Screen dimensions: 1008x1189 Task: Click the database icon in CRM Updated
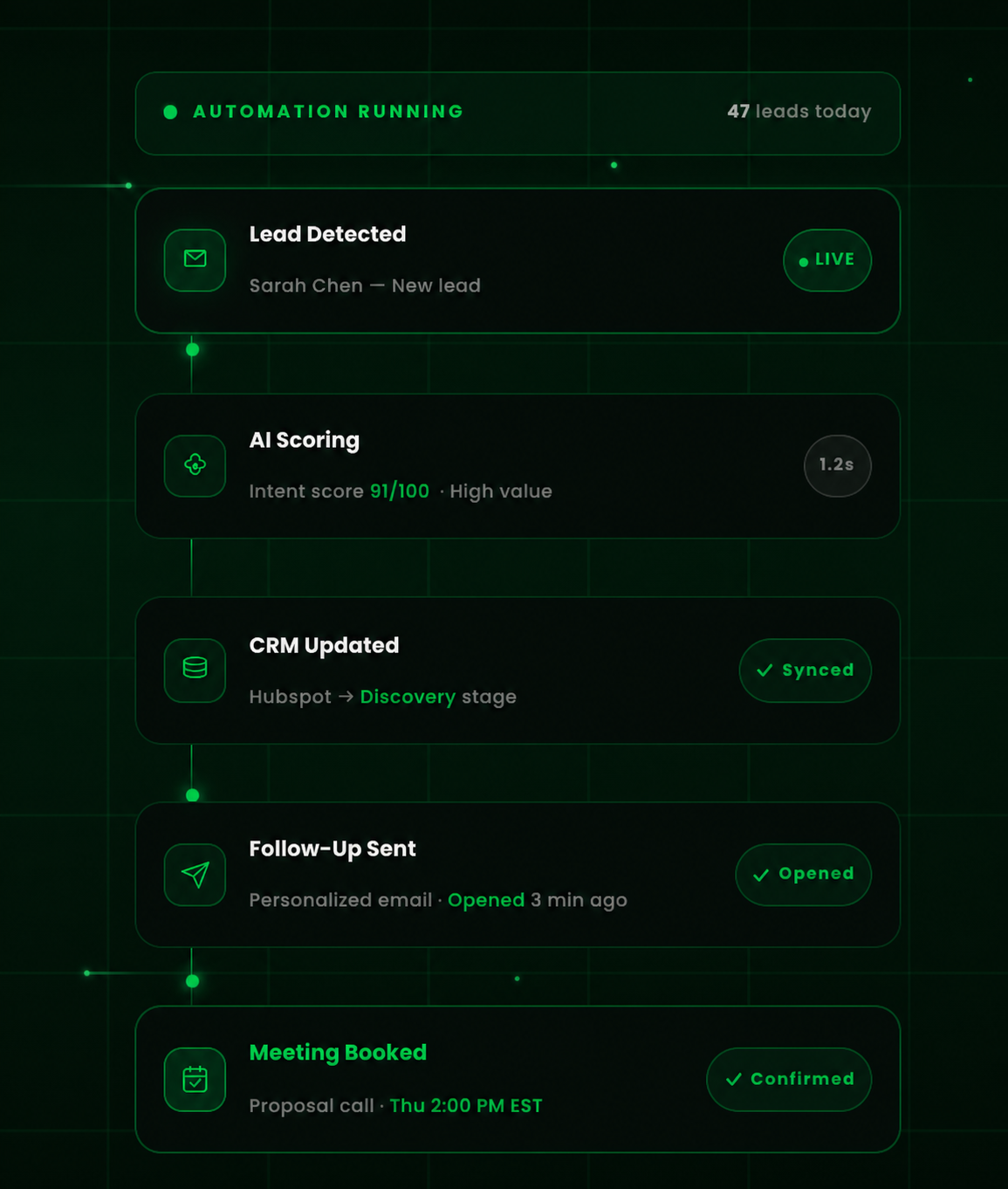click(195, 670)
